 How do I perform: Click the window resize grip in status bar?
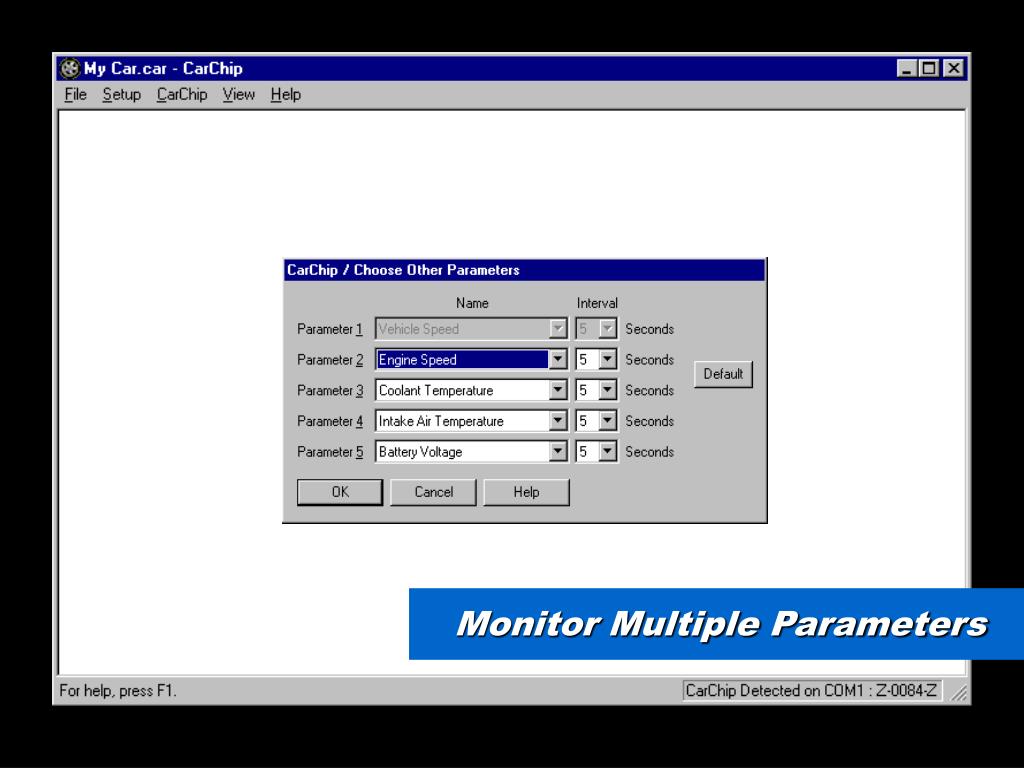tap(958, 692)
